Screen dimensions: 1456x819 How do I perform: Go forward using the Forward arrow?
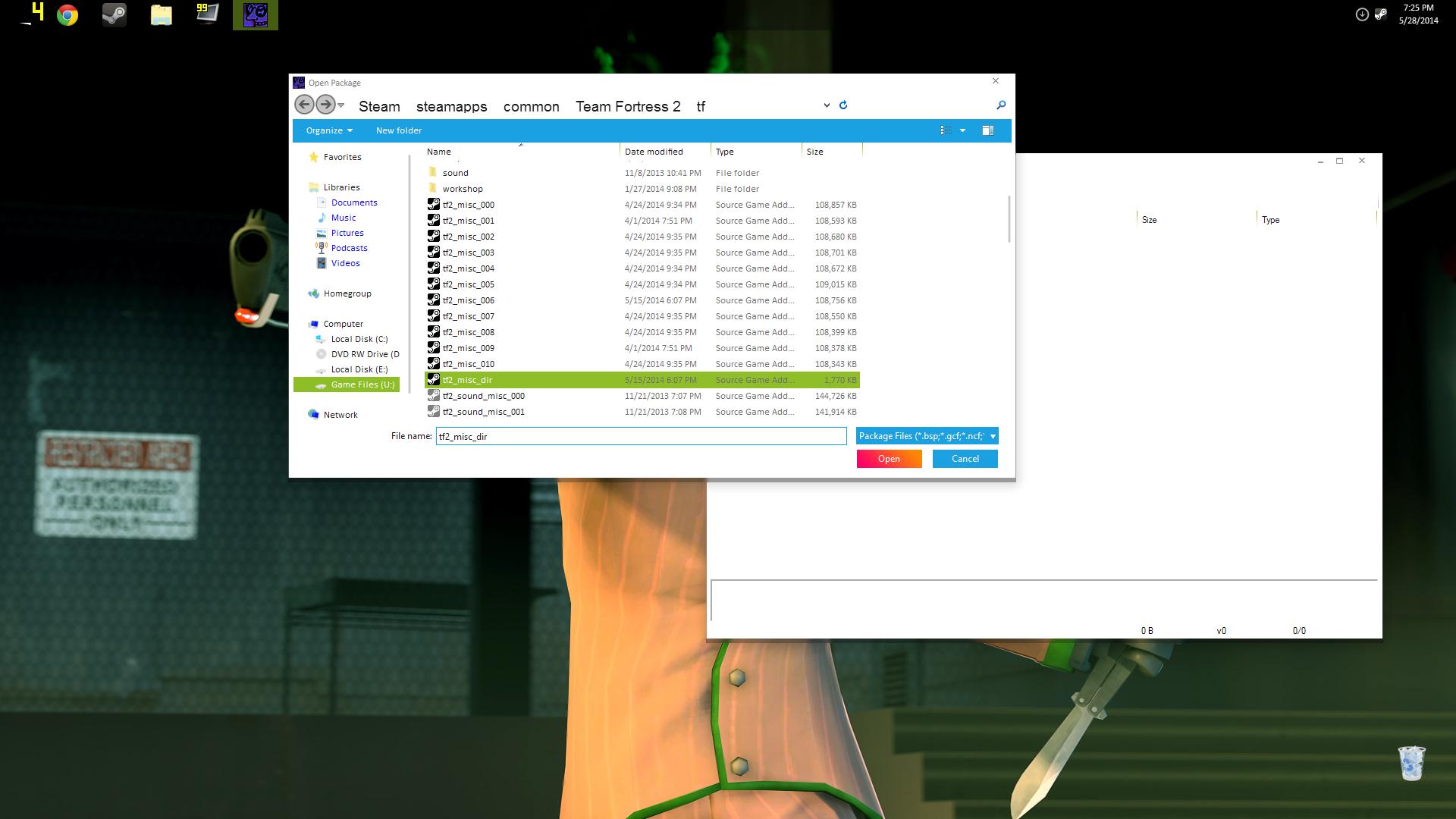(325, 105)
